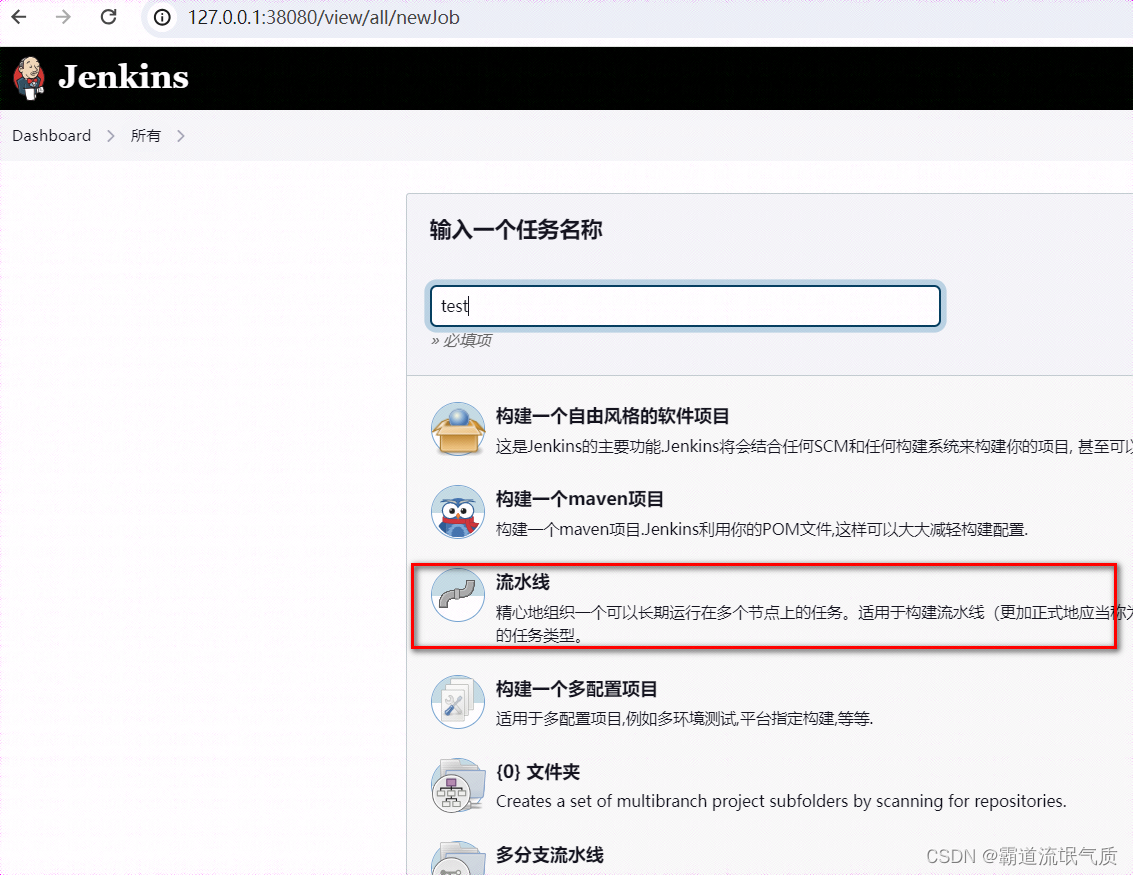The image size is (1133, 875).
Task: Choose 构建一个多配置项目 option
Action: [x=577, y=689]
